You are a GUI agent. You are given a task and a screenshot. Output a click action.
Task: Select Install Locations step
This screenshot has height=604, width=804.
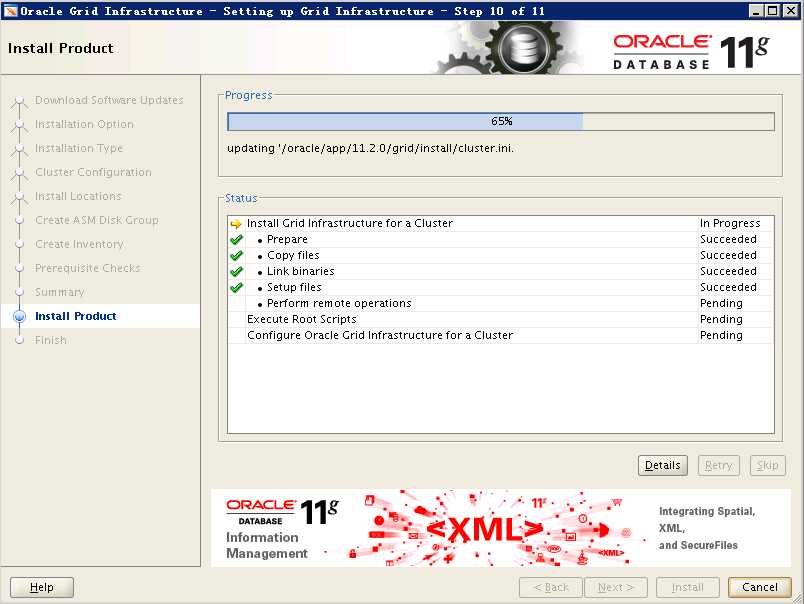click(78, 196)
